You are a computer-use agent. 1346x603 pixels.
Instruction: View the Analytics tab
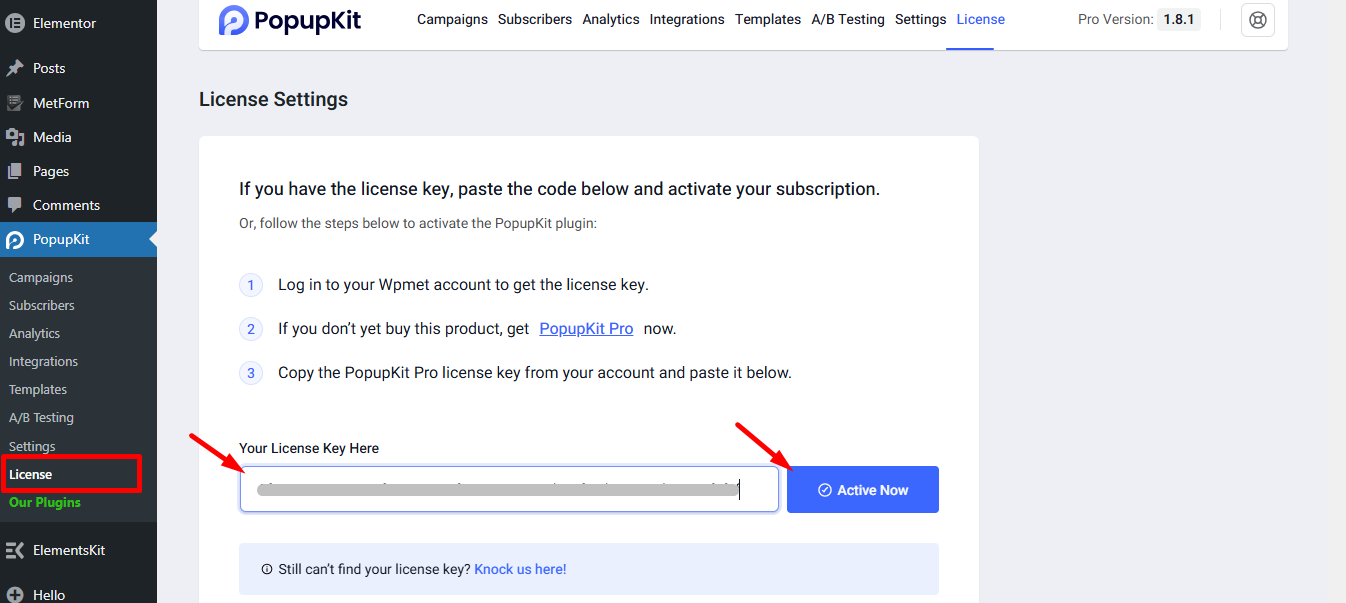pyautogui.click(x=610, y=19)
